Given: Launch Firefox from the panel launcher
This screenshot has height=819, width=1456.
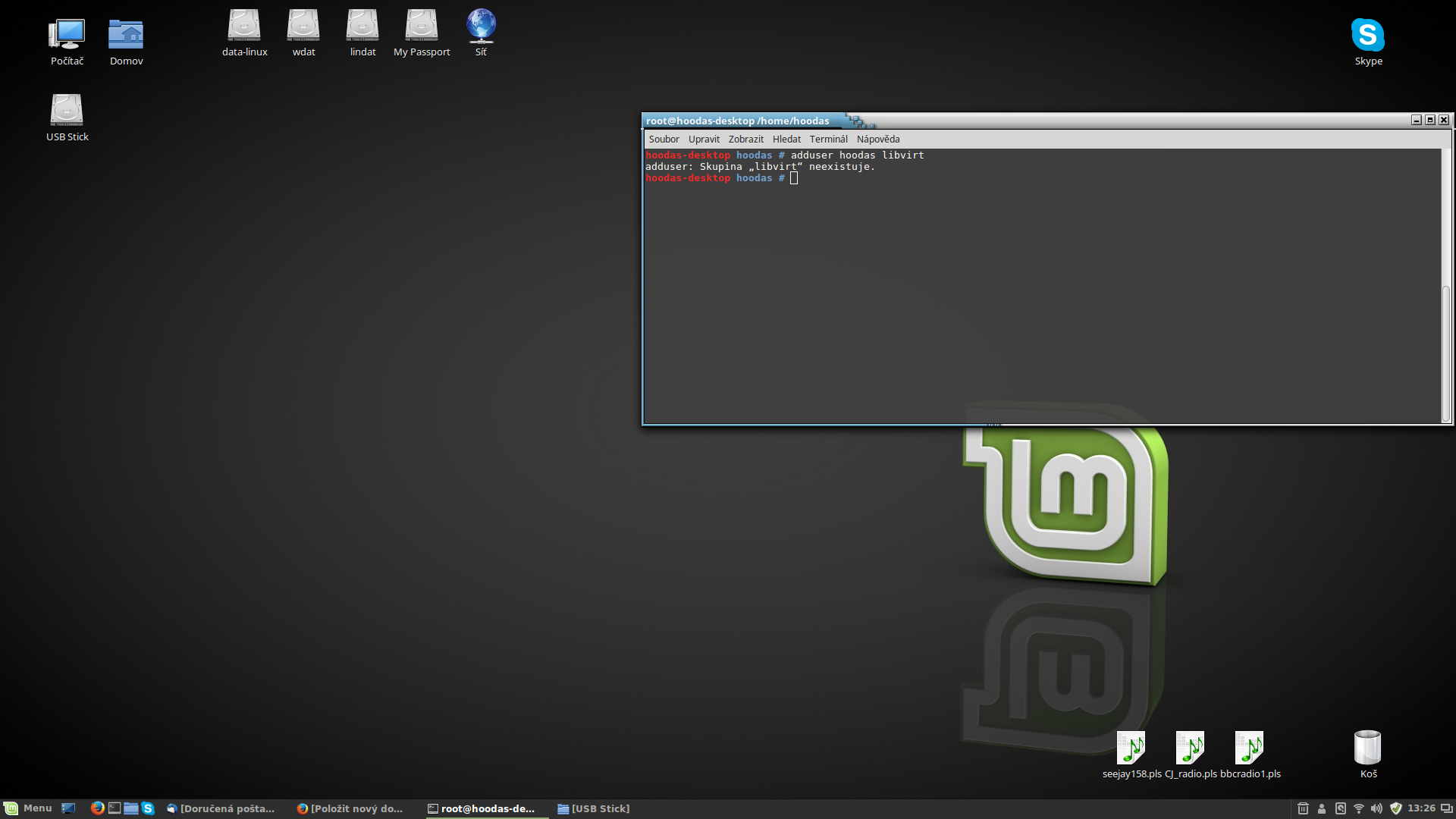Looking at the screenshot, I should tap(97, 808).
